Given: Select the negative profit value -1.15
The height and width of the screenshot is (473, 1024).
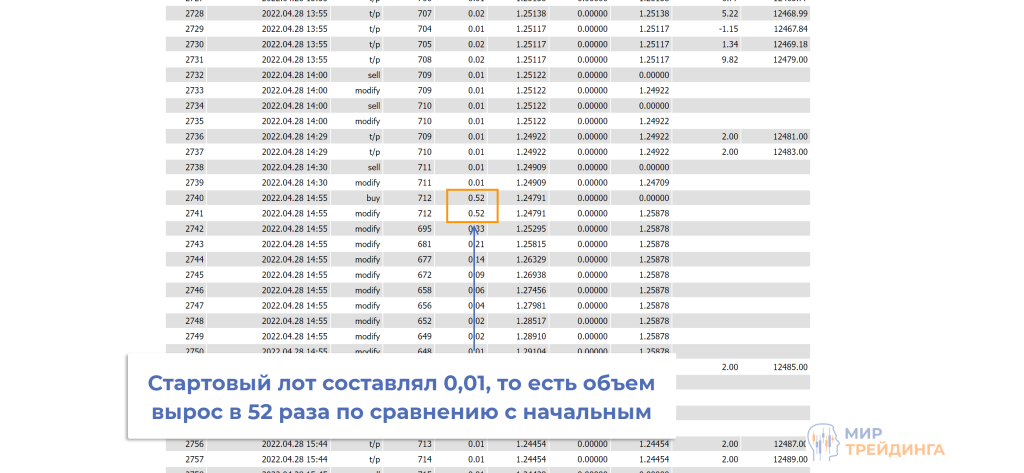Looking at the screenshot, I should [728, 29].
